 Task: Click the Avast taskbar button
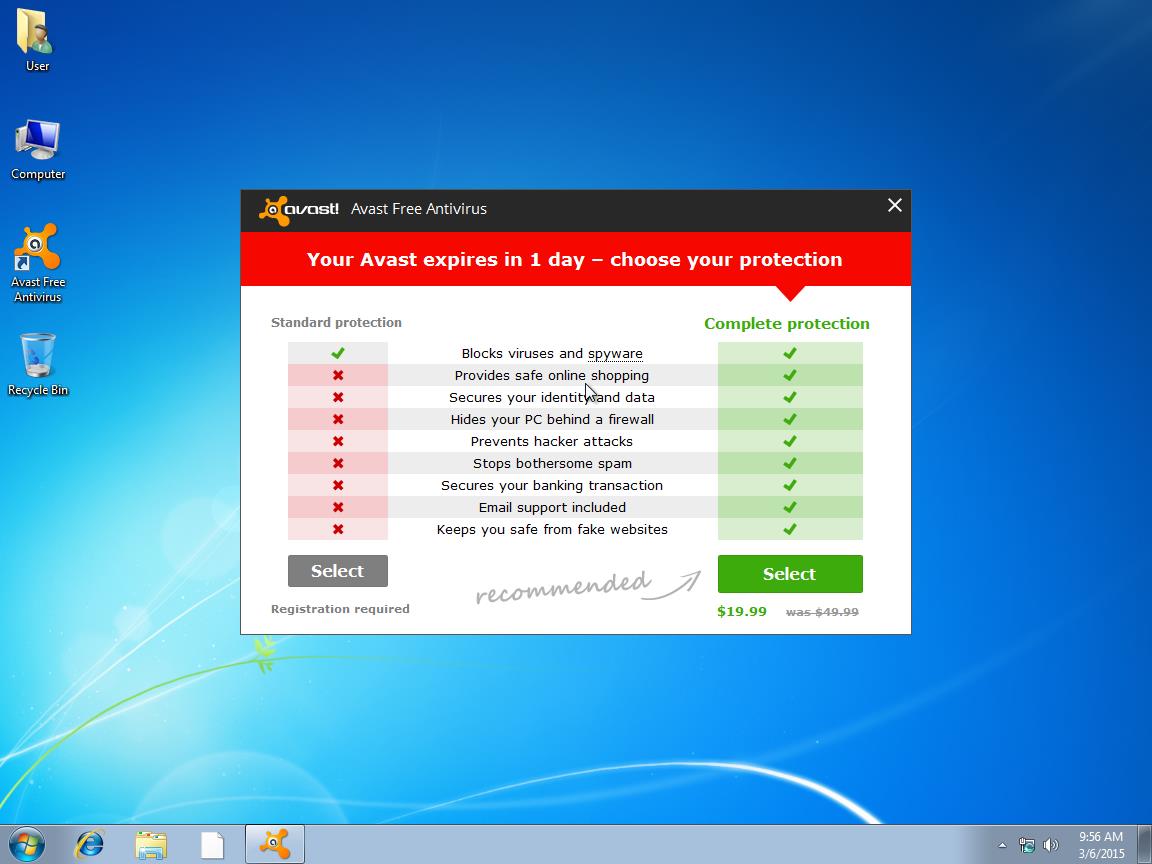coord(274,844)
